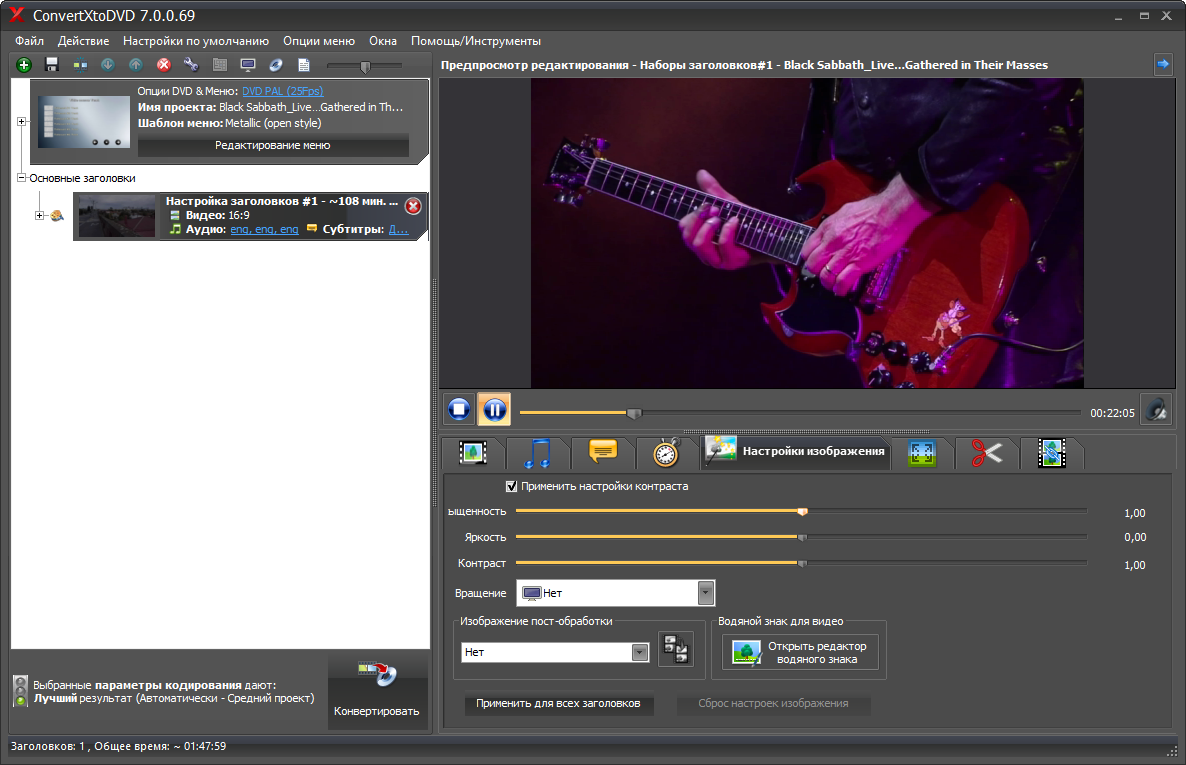This screenshot has width=1186, height=765.
Task: Click the saturation slider handle
Action: (803, 512)
